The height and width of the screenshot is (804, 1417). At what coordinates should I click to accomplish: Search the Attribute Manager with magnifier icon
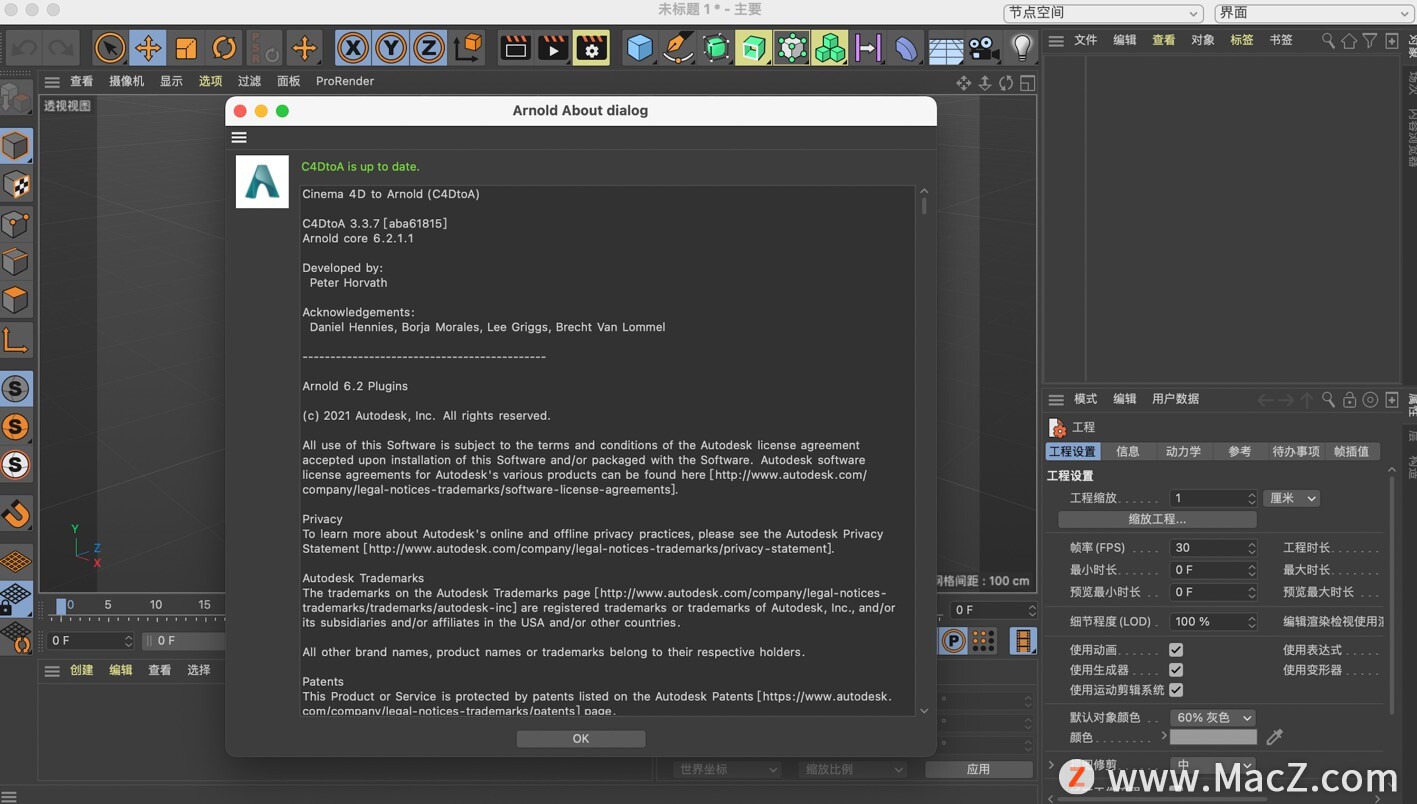1328,400
